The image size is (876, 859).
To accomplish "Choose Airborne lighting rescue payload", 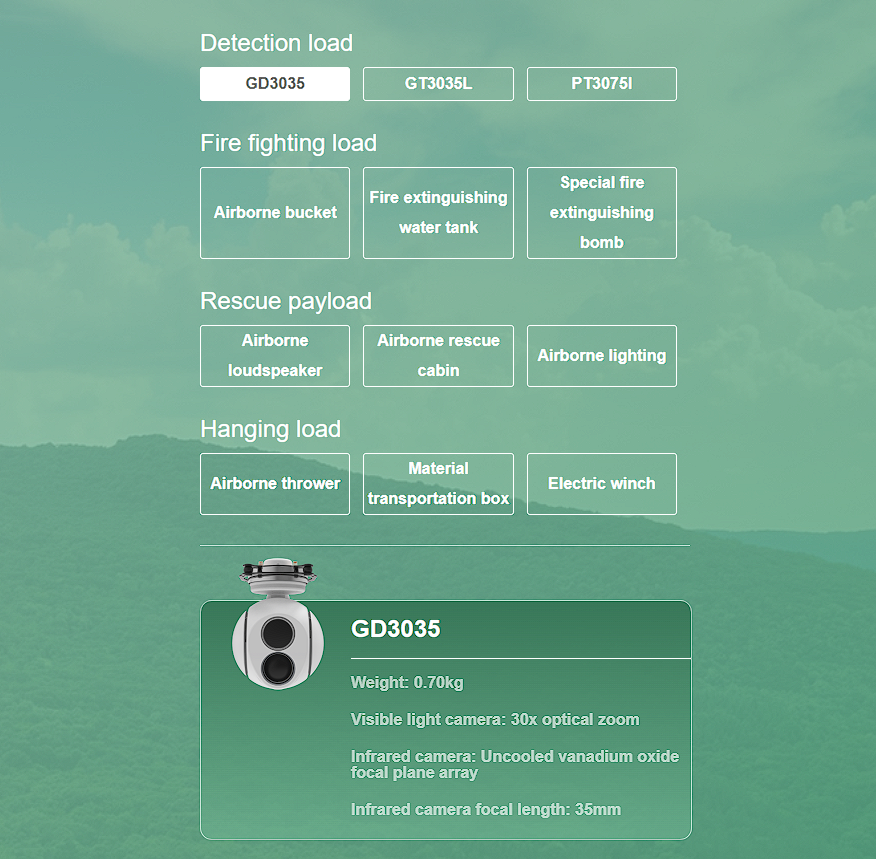I will click(x=601, y=356).
